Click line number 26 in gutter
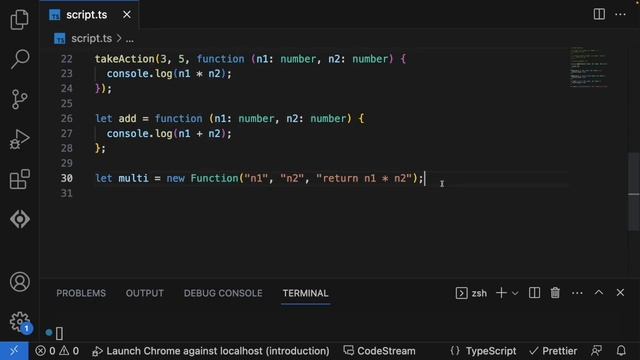 (67, 119)
